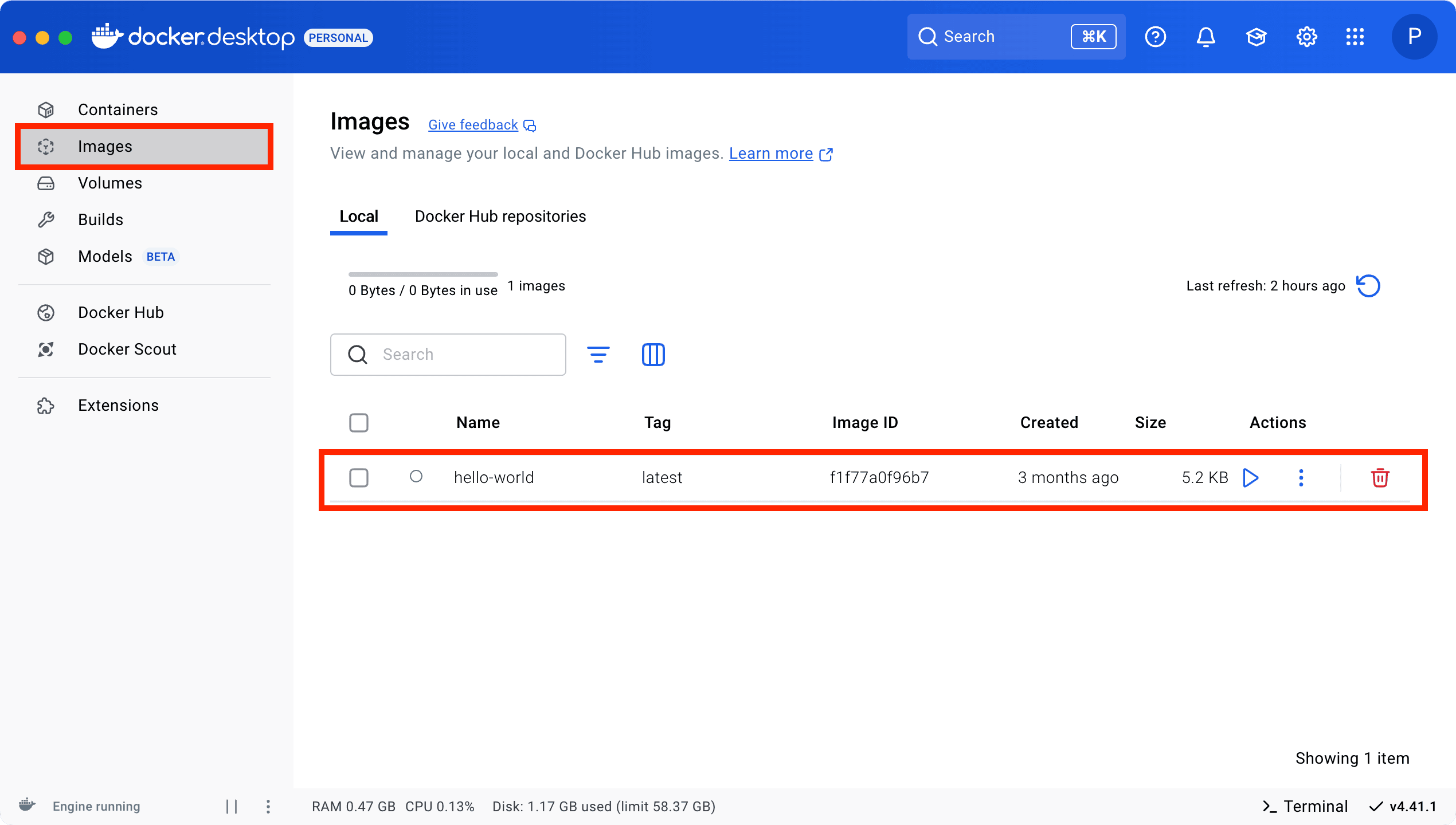Toggle the select-all images checkbox

point(359,423)
